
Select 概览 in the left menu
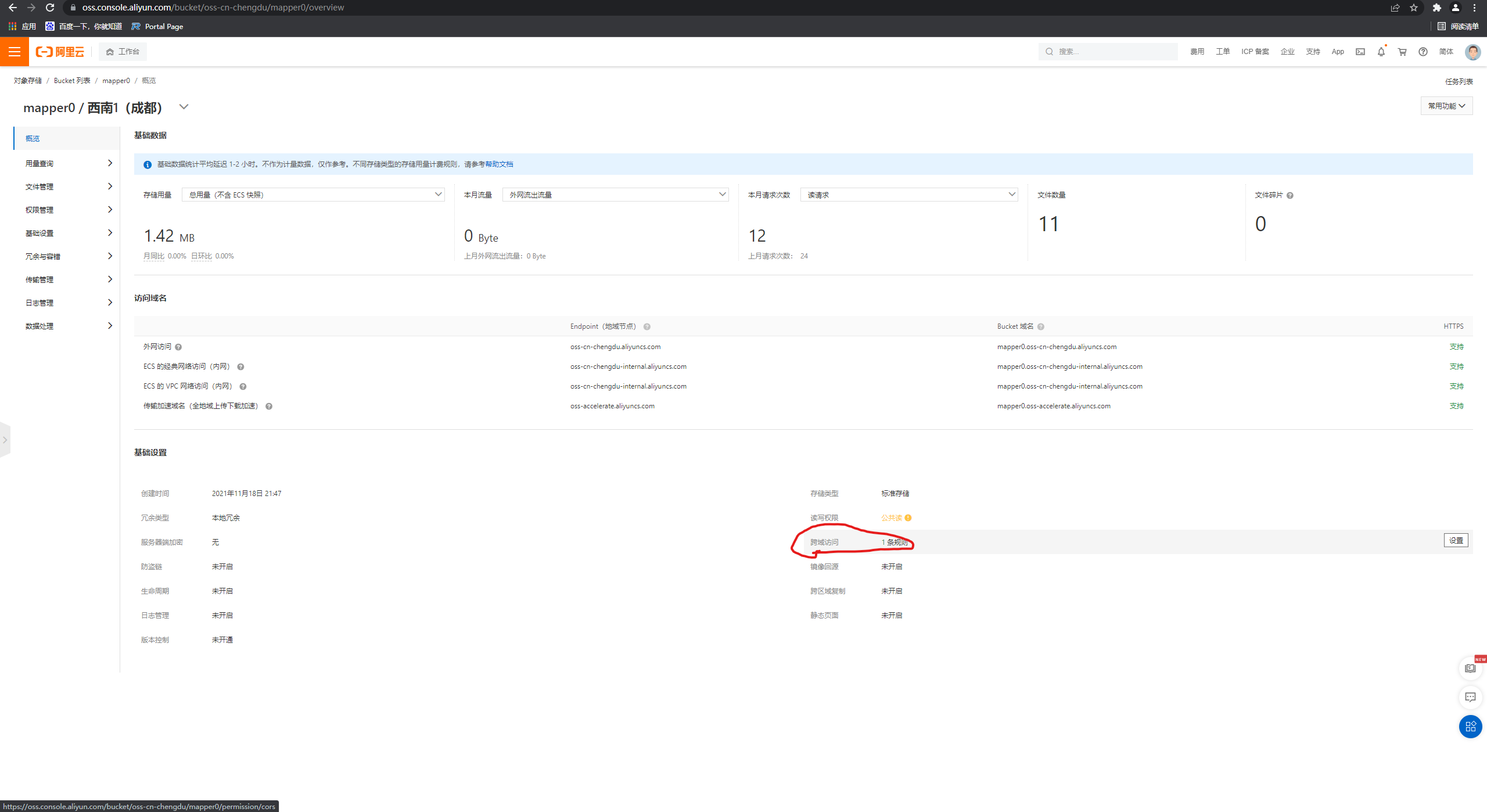[x=33, y=139]
